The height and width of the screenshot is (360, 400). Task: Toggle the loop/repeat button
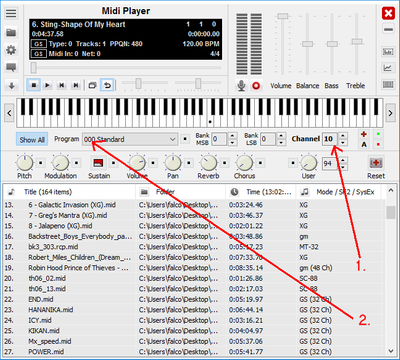coord(107,85)
